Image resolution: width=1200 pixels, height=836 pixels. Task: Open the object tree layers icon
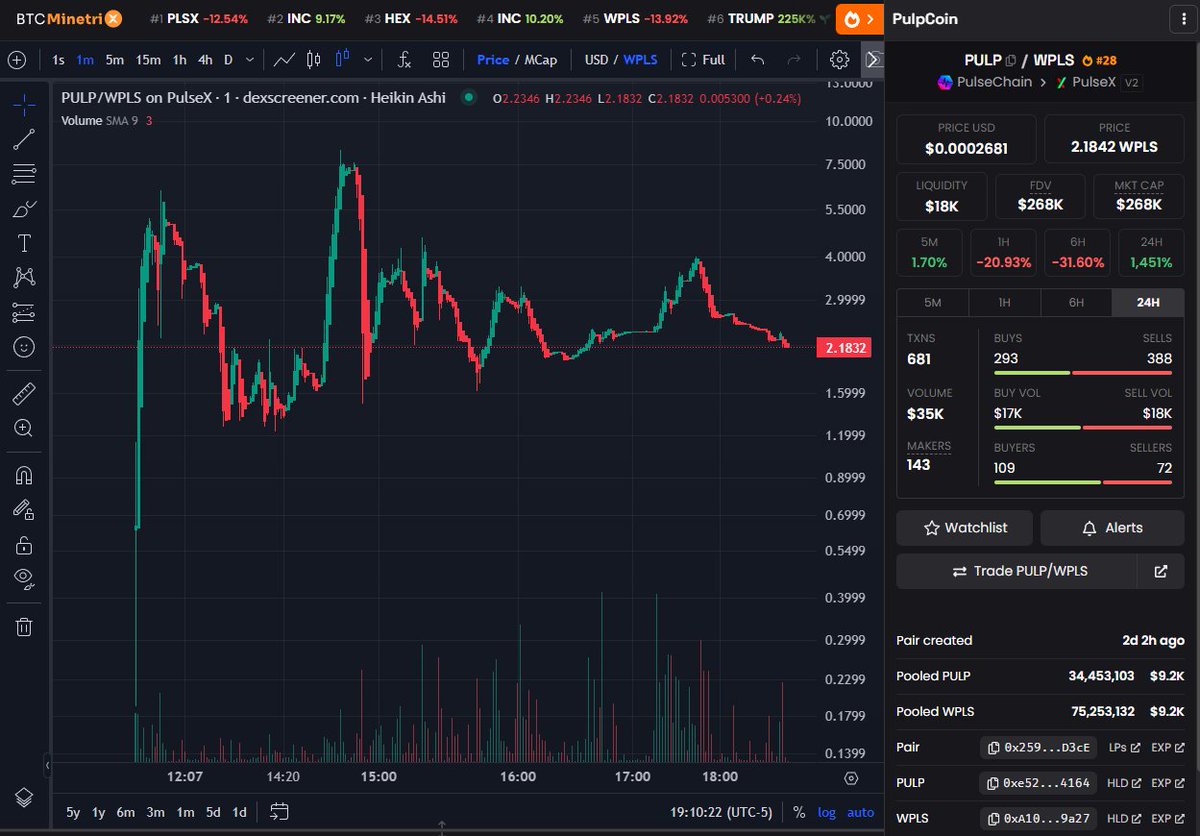pyautogui.click(x=24, y=797)
